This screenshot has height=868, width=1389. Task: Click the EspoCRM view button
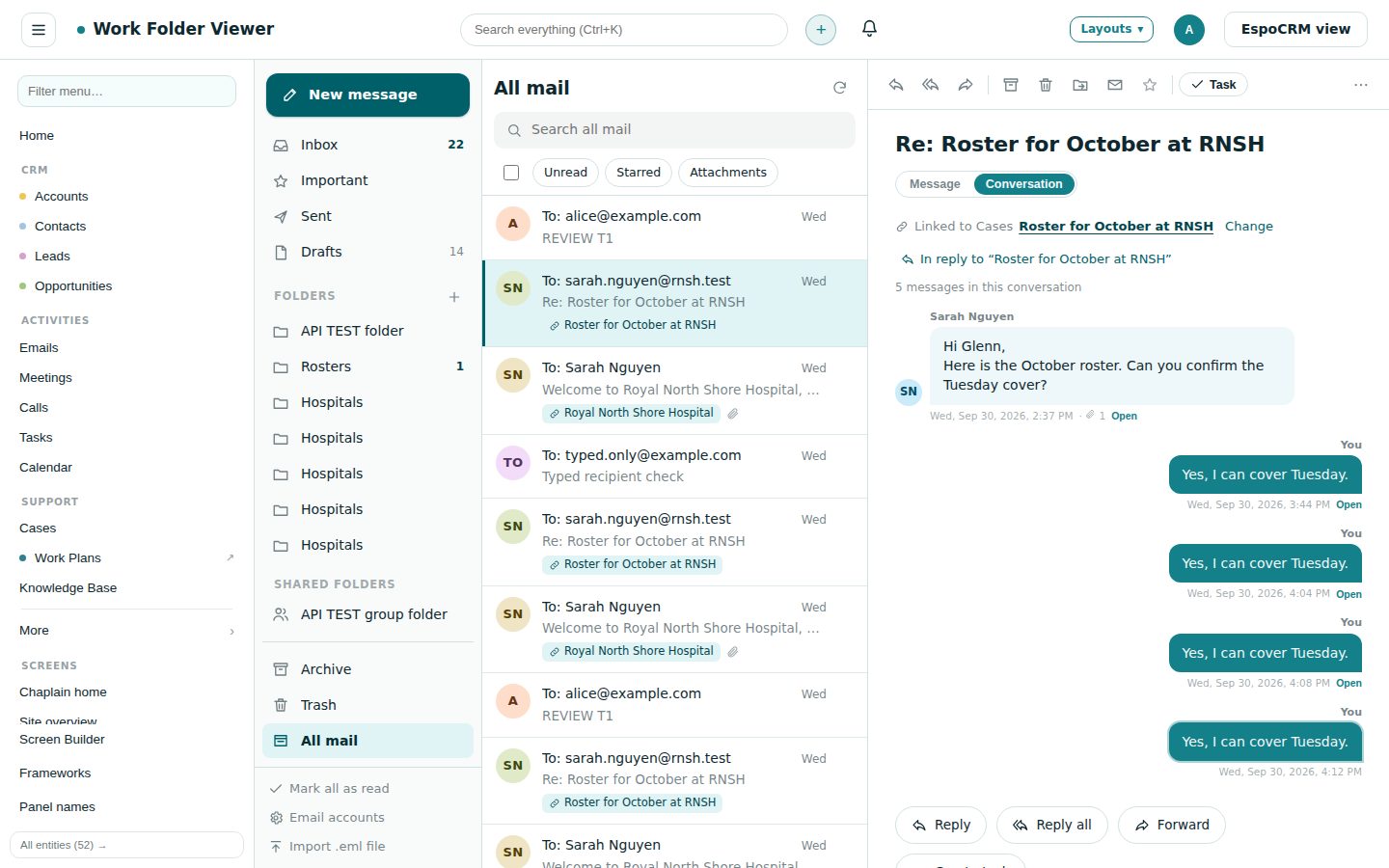tap(1295, 29)
